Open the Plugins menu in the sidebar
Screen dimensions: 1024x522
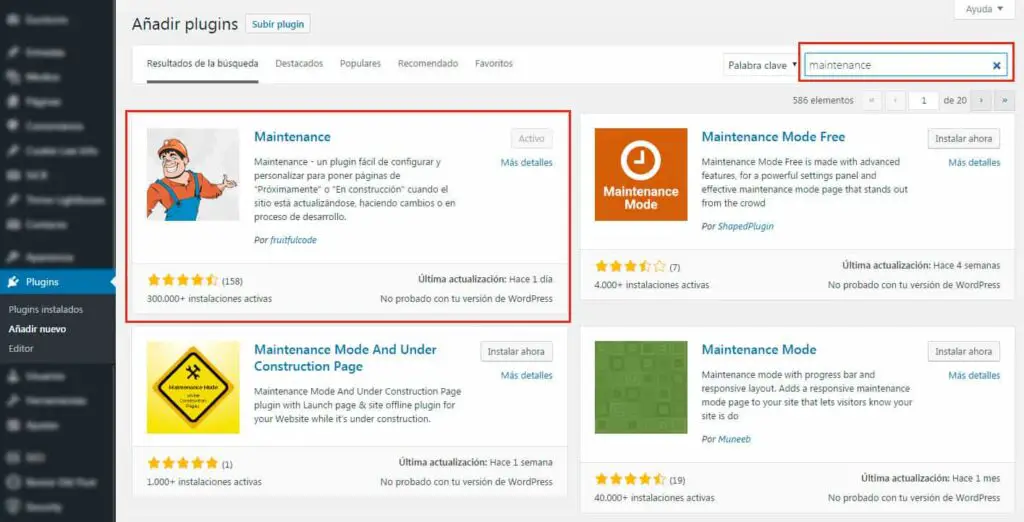coord(57,282)
